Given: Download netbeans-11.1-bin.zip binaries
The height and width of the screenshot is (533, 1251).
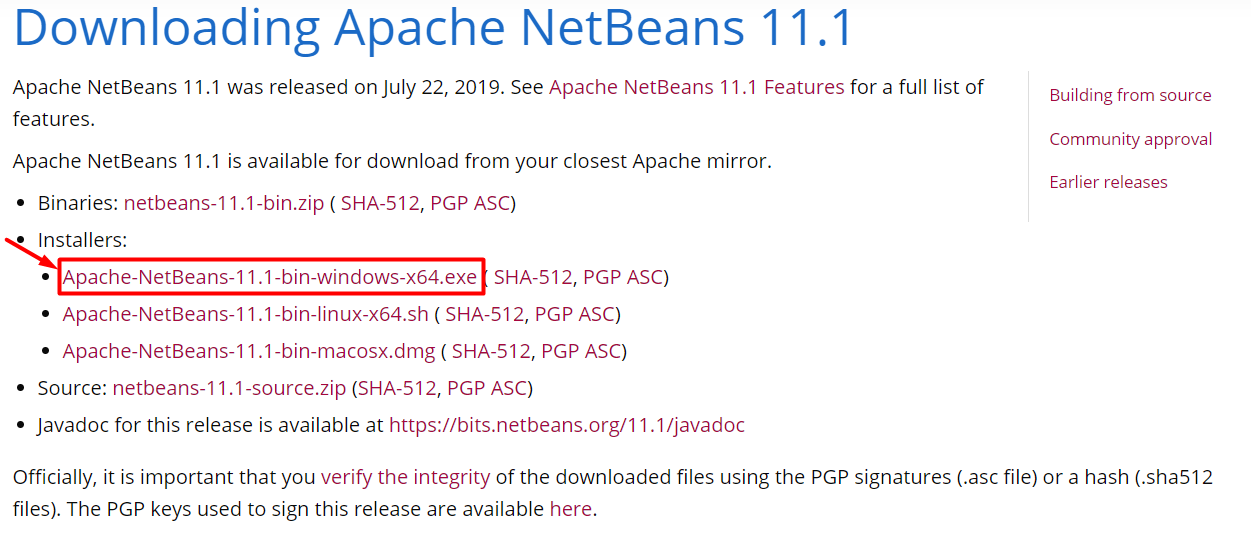Looking at the screenshot, I should pyautogui.click(x=224, y=203).
